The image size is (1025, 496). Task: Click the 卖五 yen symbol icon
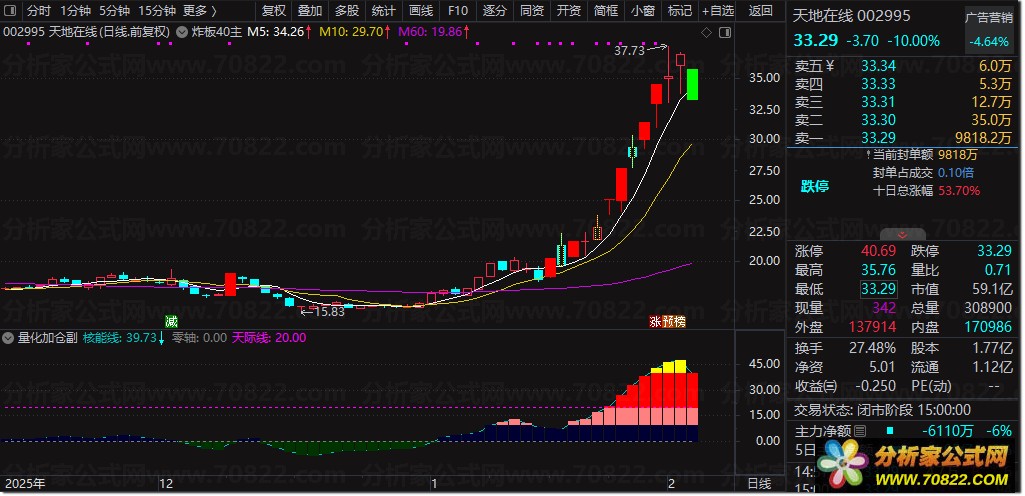click(830, 65)
